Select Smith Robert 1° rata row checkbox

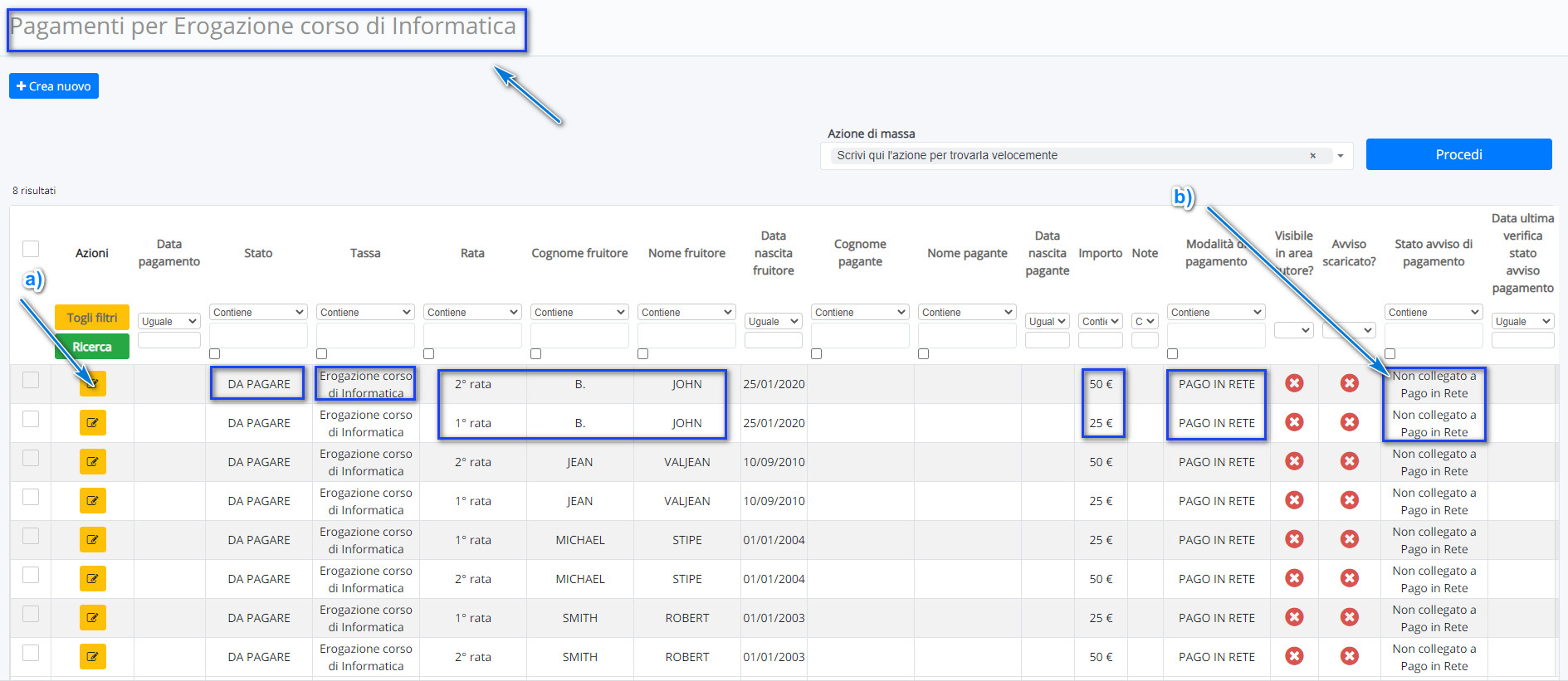31,614
